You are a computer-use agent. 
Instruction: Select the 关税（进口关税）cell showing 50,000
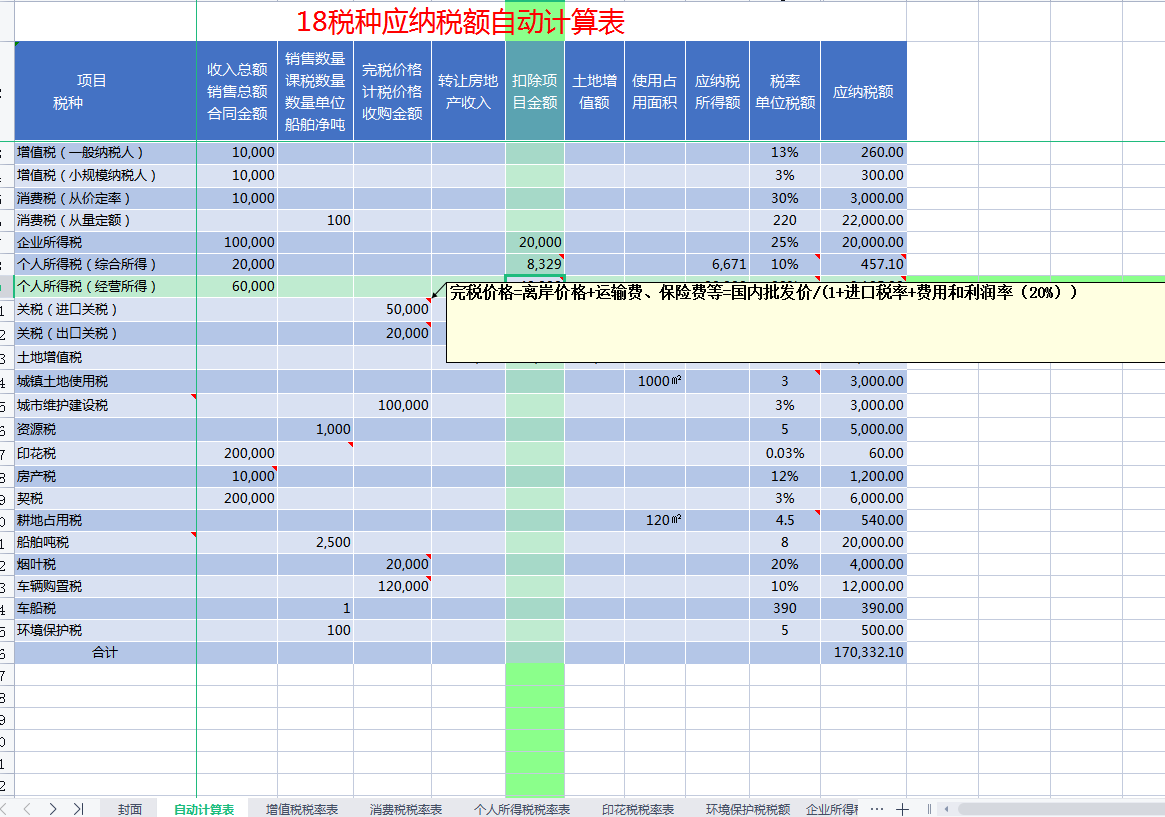tap(393, 311)
